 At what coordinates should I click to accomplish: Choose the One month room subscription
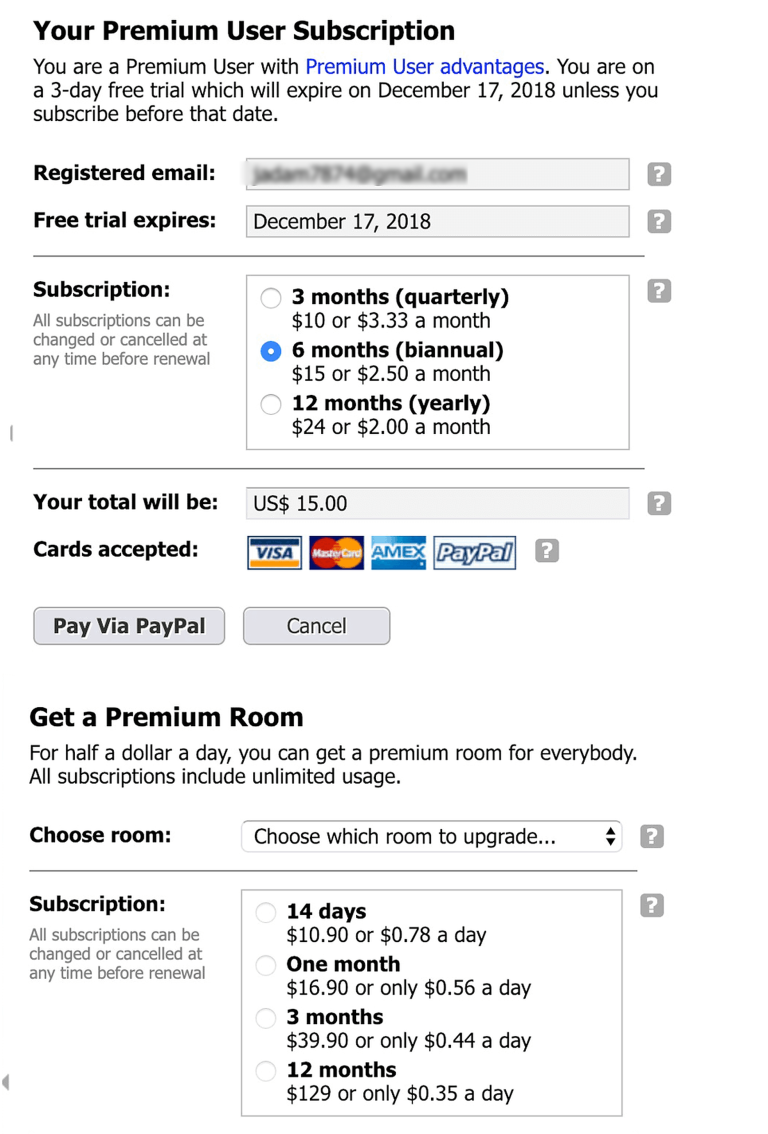coord(266,965)
